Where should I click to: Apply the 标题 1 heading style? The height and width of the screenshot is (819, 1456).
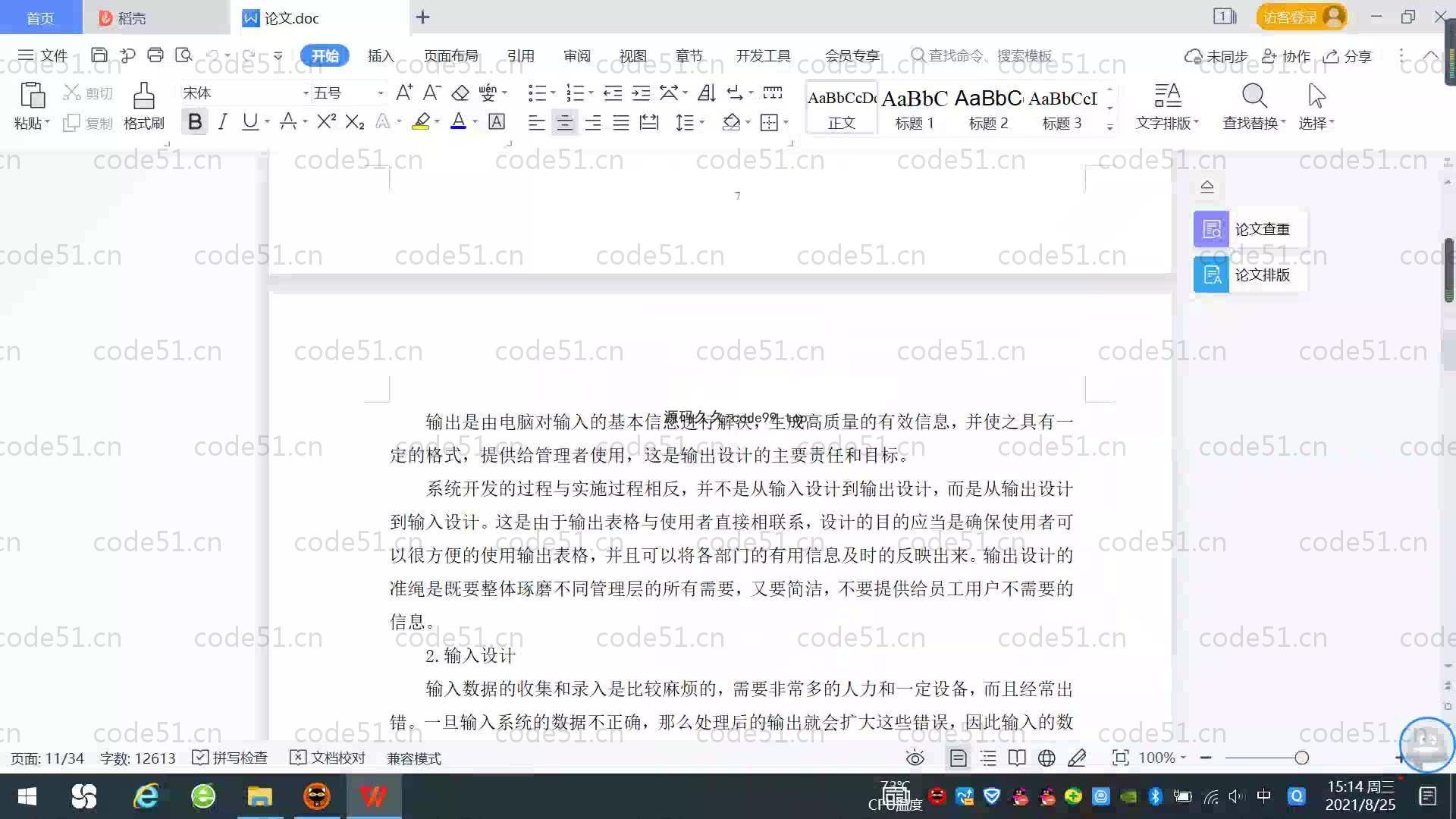(915, 108)
